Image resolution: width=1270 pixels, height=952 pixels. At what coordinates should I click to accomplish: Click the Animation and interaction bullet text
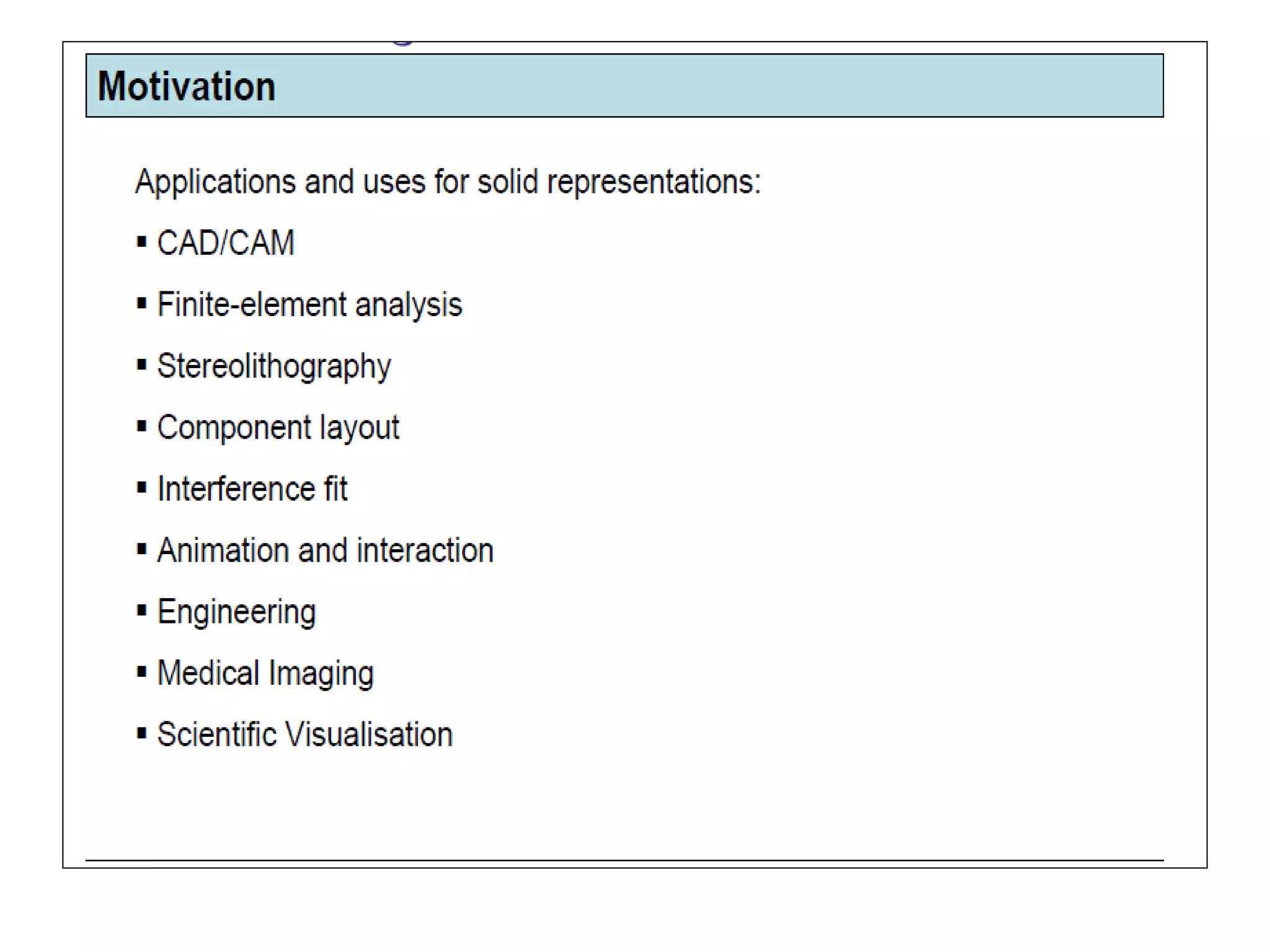point(325,550)
